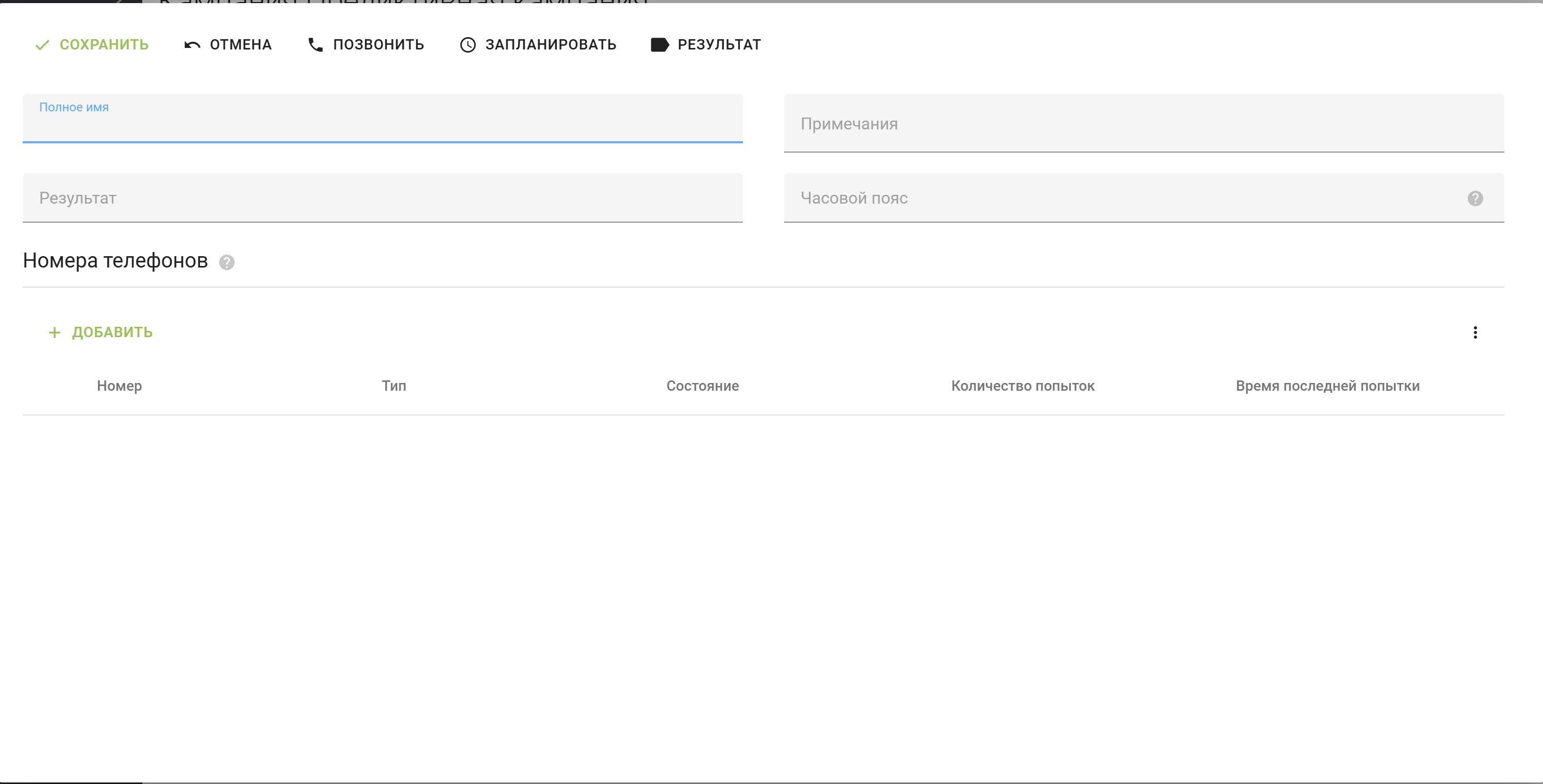Click the РЕЗУЛЬТАТ toolbar button

point(719,45)
